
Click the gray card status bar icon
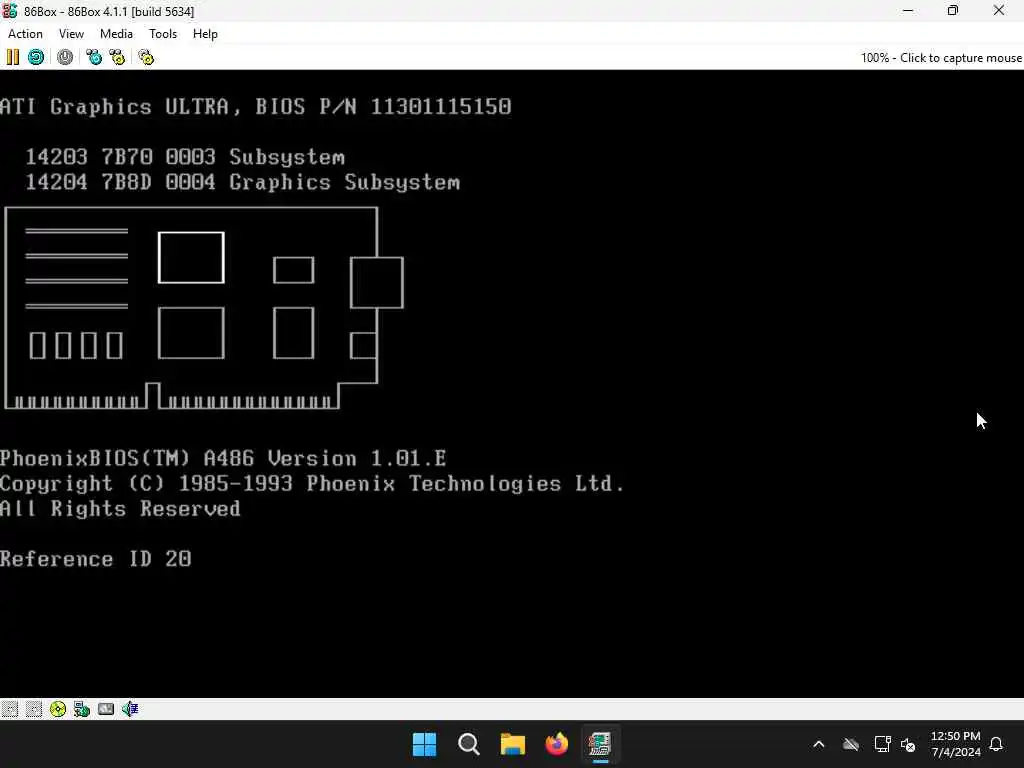(x=106, y=709)
